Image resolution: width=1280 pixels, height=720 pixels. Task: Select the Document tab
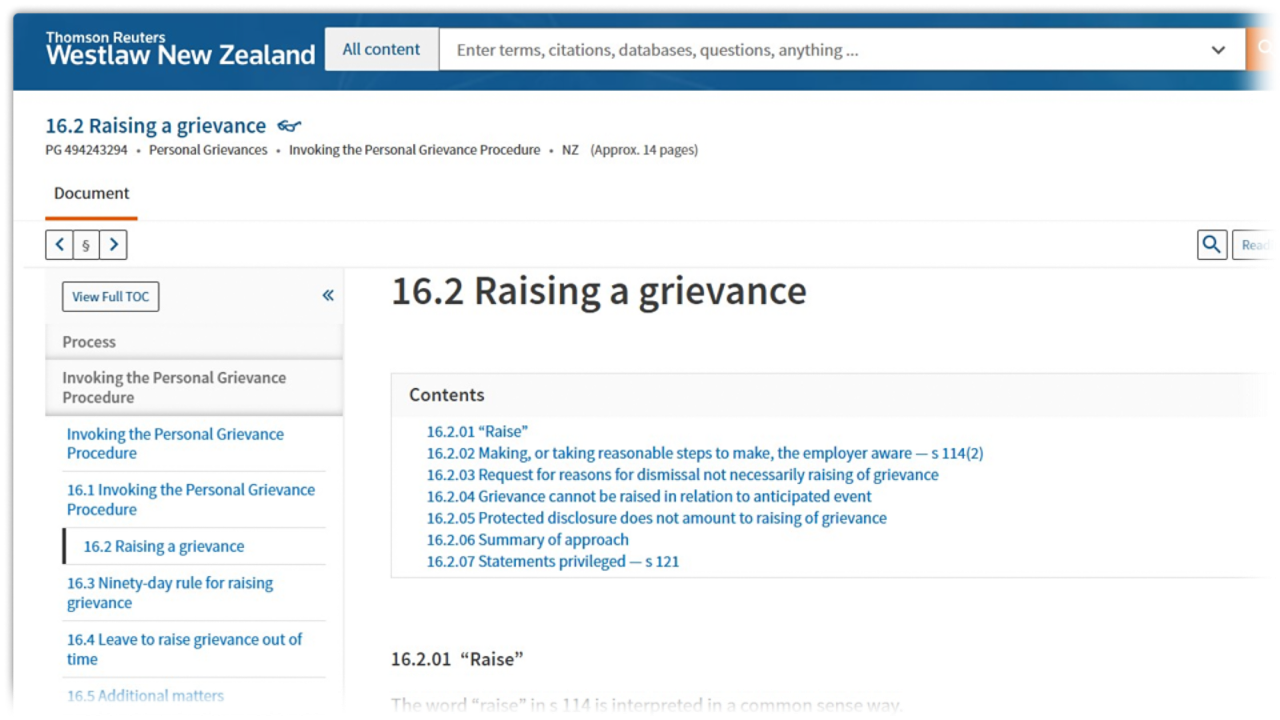91,193
